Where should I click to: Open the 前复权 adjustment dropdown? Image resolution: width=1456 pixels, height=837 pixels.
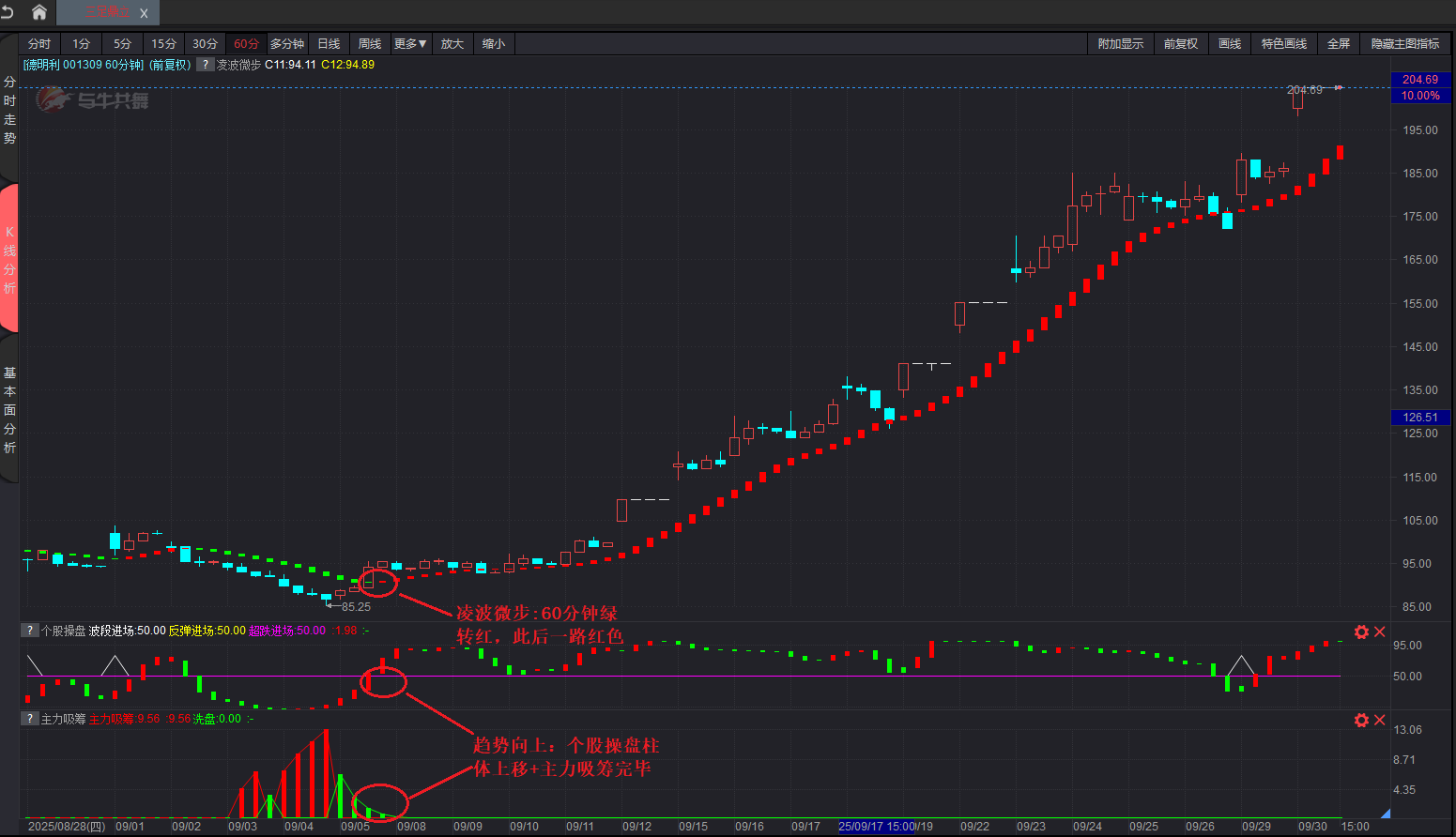(1180, 44)
